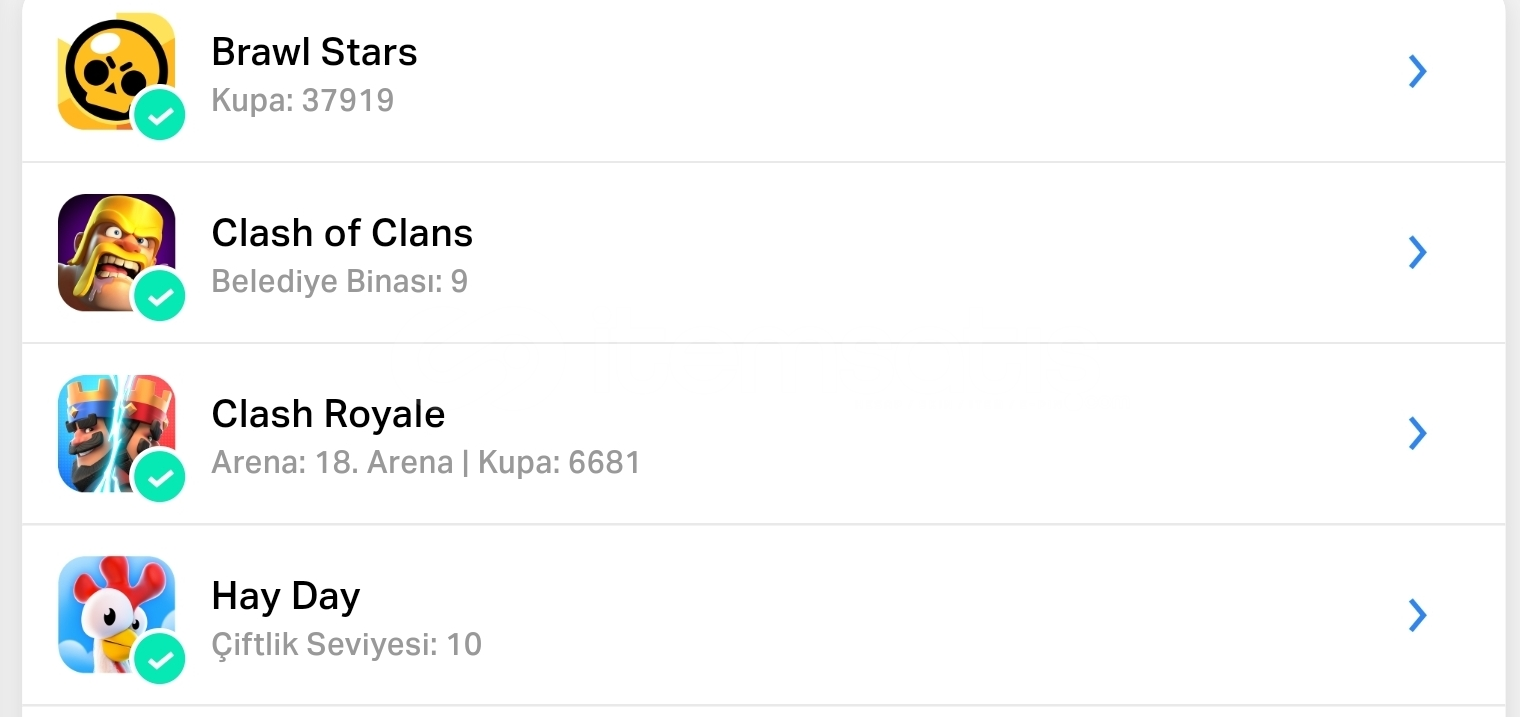1520x717 pixels.
Task: Select the Hay Day title text
Action: click(x=286, y=597)
